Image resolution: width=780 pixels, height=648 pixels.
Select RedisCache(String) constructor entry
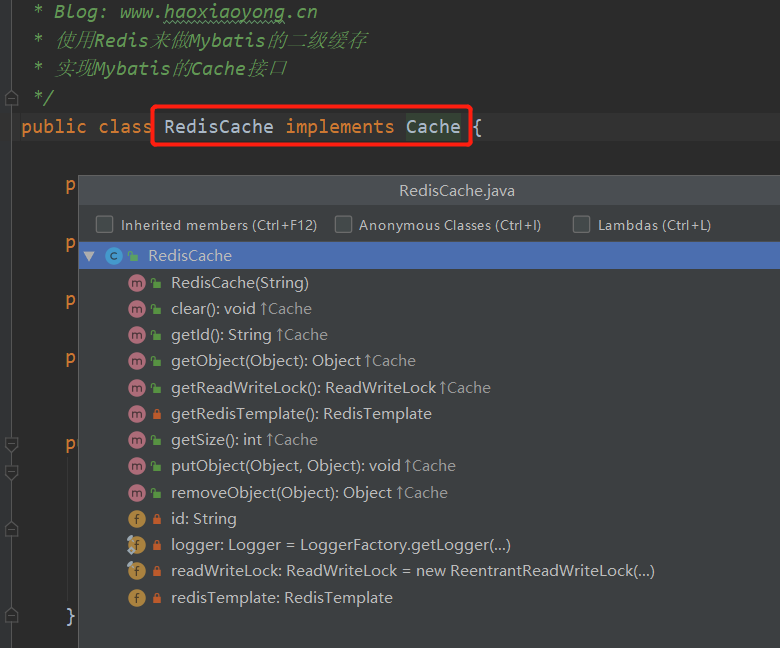tap(240, 283)
